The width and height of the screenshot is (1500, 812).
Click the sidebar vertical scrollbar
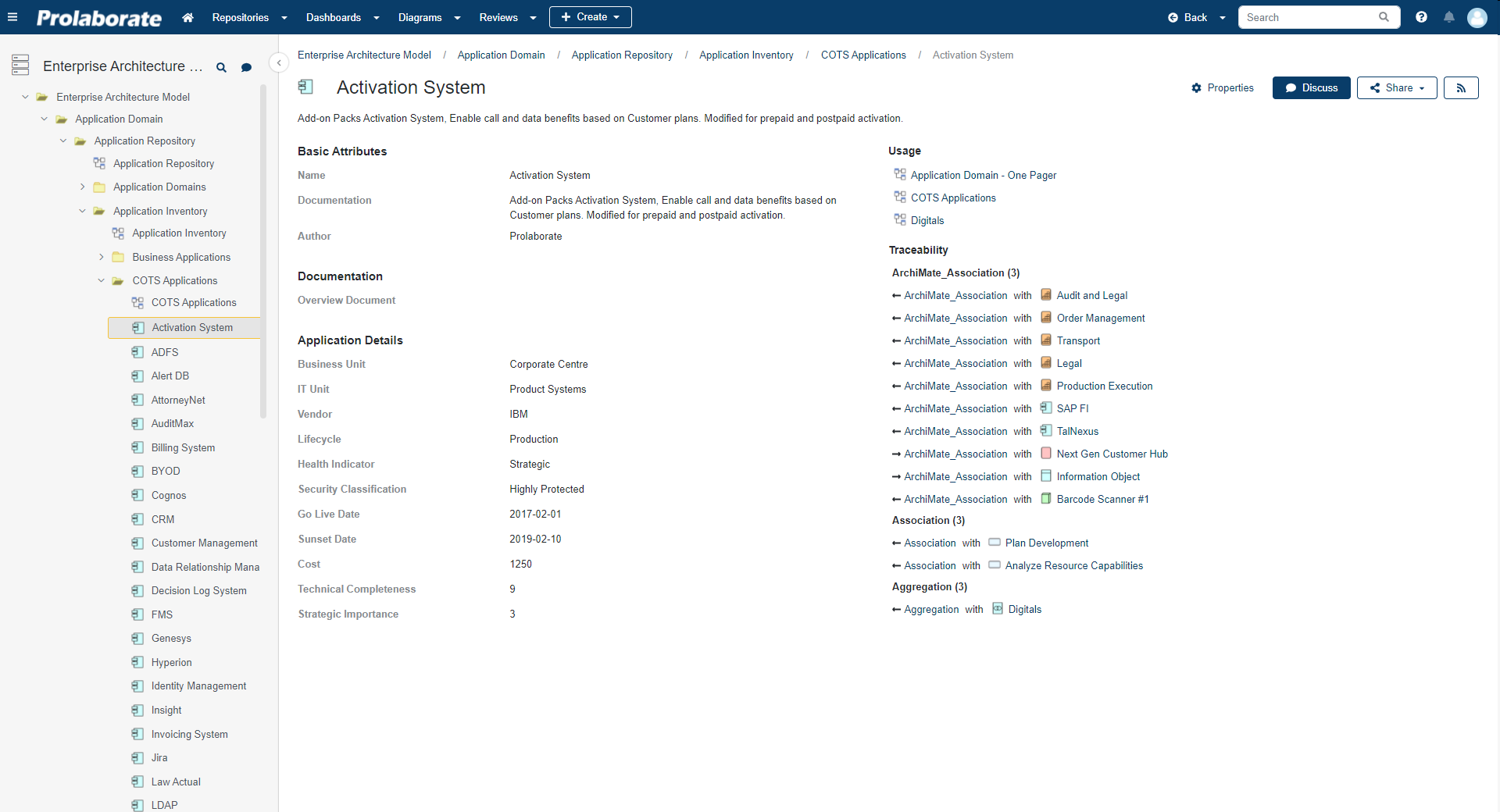[263, 250]
